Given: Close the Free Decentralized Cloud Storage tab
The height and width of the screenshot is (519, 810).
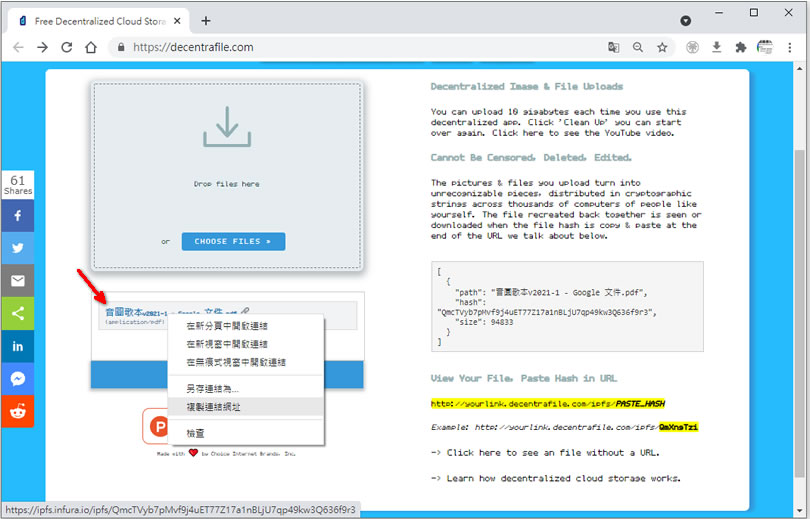Looking at the screenshot, I should (x=177, y=21).
